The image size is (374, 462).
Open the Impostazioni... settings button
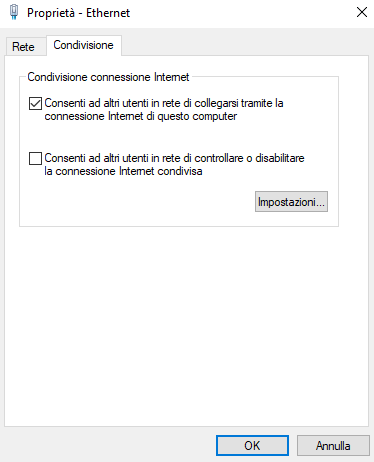(x=291, y=201)
